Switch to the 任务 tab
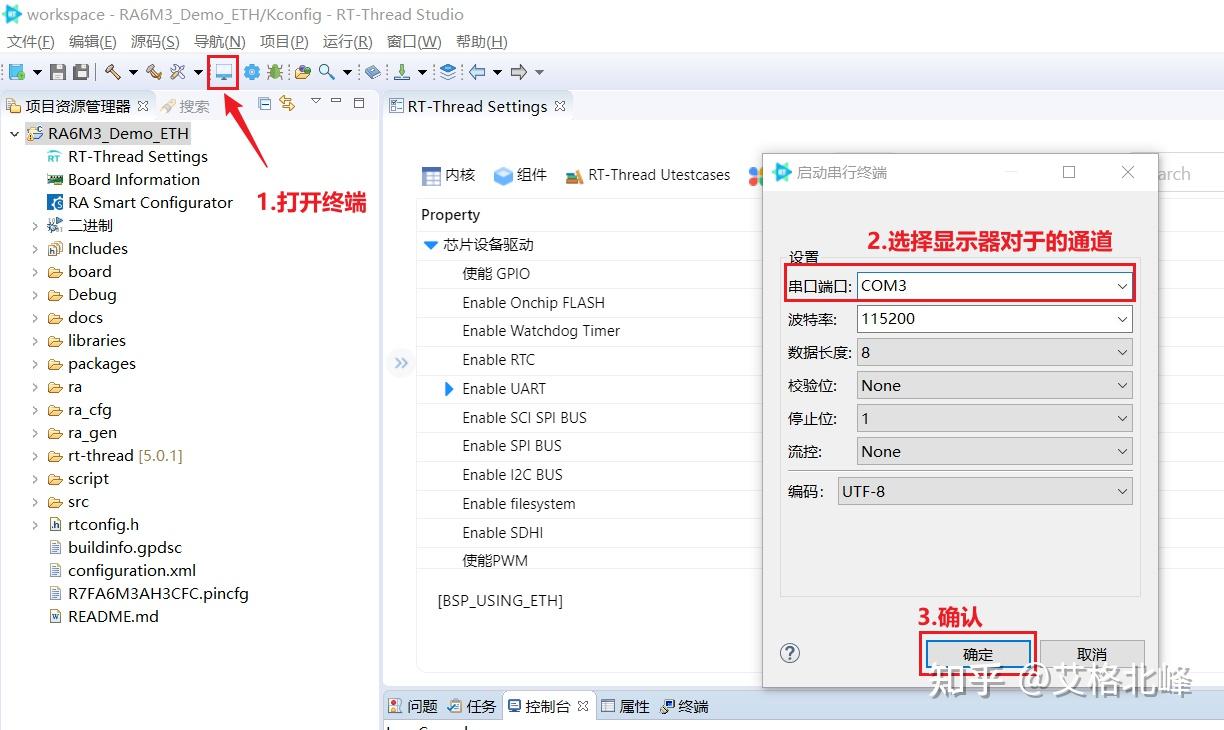Screen dimensions: 1224x730 tap(472, 706)
